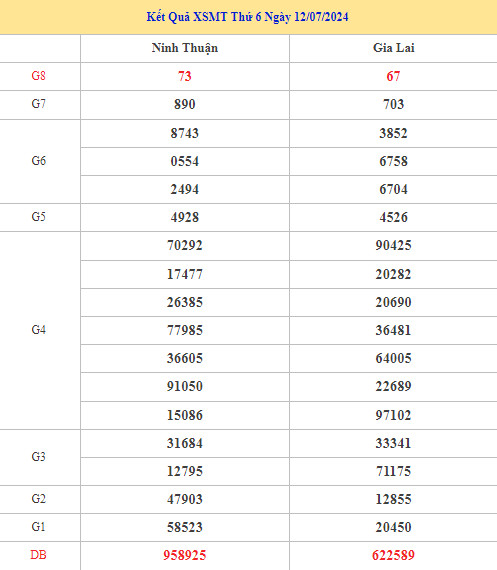This screenshot has width=497, height=570.
Task: Click the G8 row label
Action: pos(39,76)
